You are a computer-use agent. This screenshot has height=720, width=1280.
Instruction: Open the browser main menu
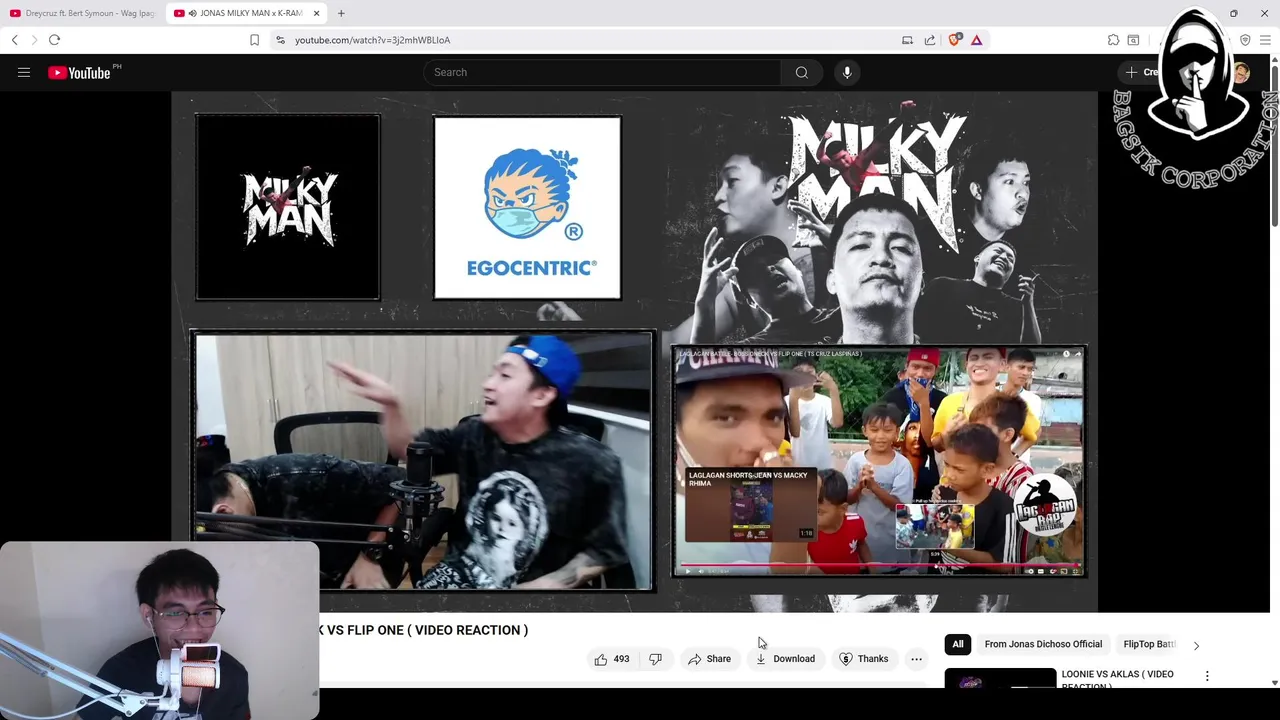coord(1265,40)
